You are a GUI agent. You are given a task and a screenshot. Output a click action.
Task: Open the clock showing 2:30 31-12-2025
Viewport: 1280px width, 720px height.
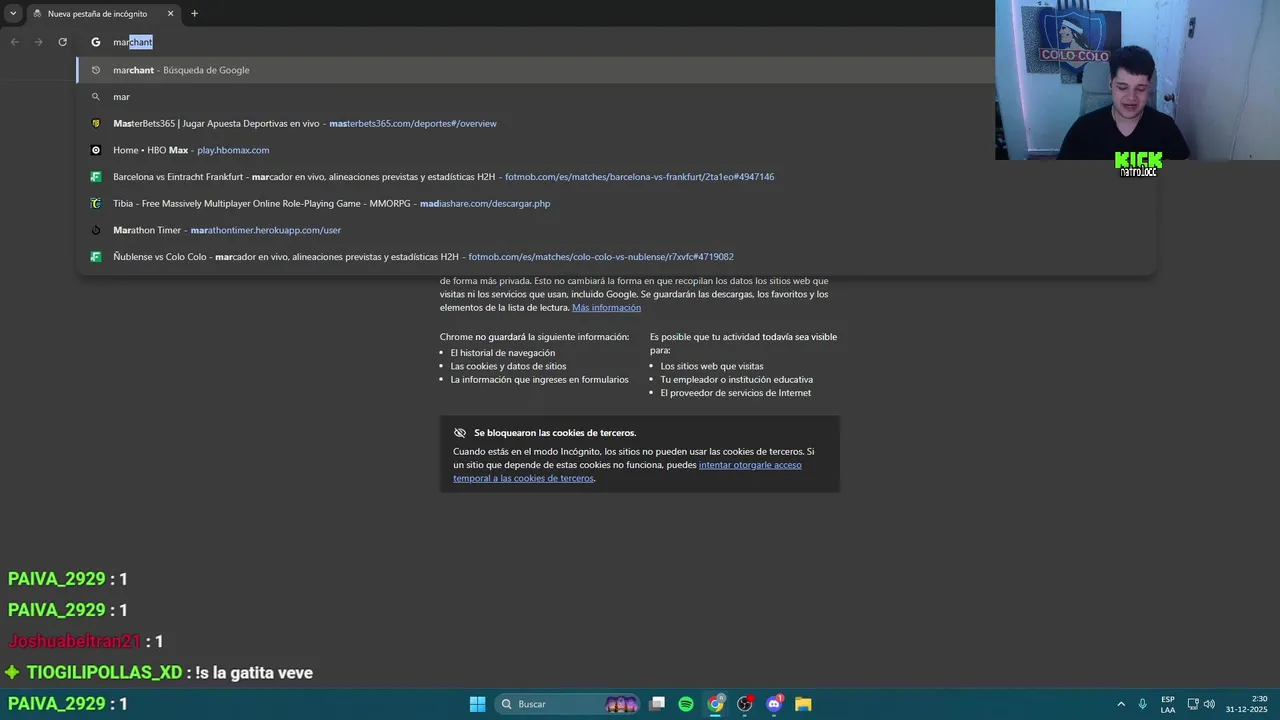tap(1248, 704)
